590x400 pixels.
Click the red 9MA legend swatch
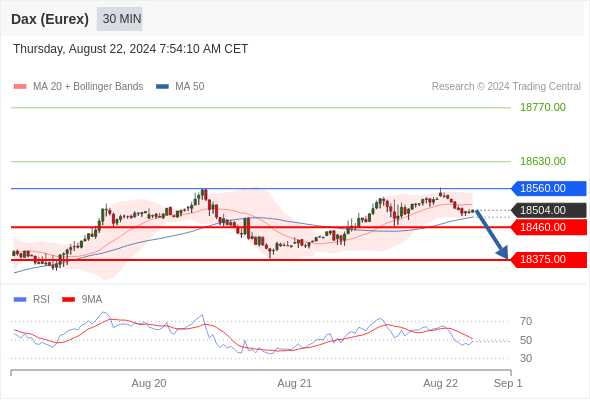point(68,300)
